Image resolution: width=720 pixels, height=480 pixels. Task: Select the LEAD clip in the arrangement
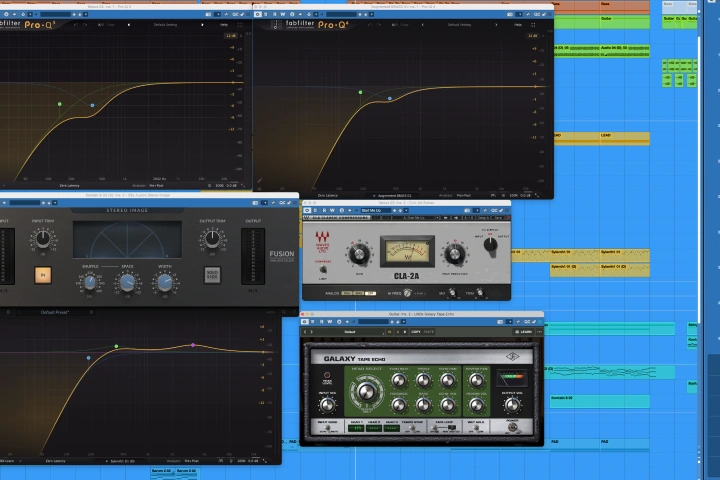pyautogui.click(x=624, y=138)
